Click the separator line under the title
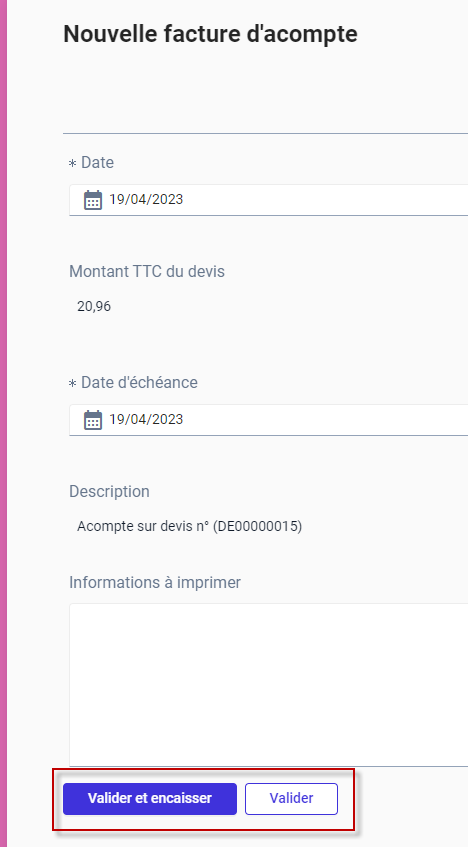468x847 pixels. pos(265,133)
